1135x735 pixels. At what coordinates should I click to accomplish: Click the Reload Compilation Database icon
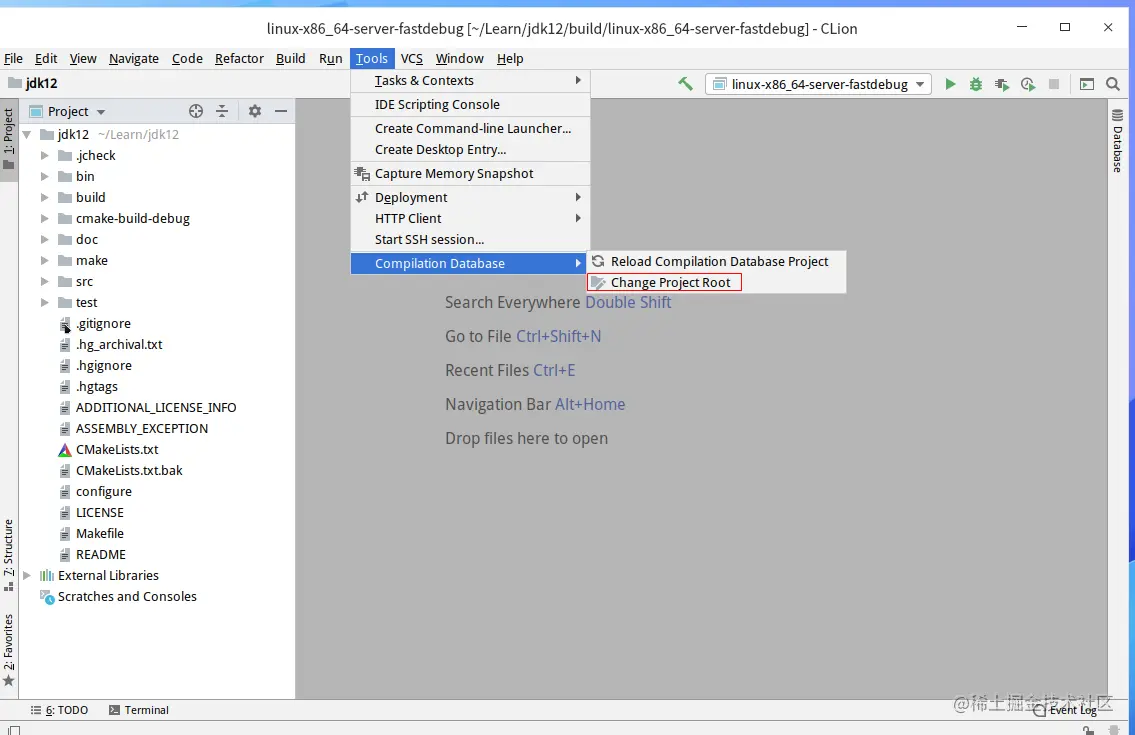(x=598, y=261)
